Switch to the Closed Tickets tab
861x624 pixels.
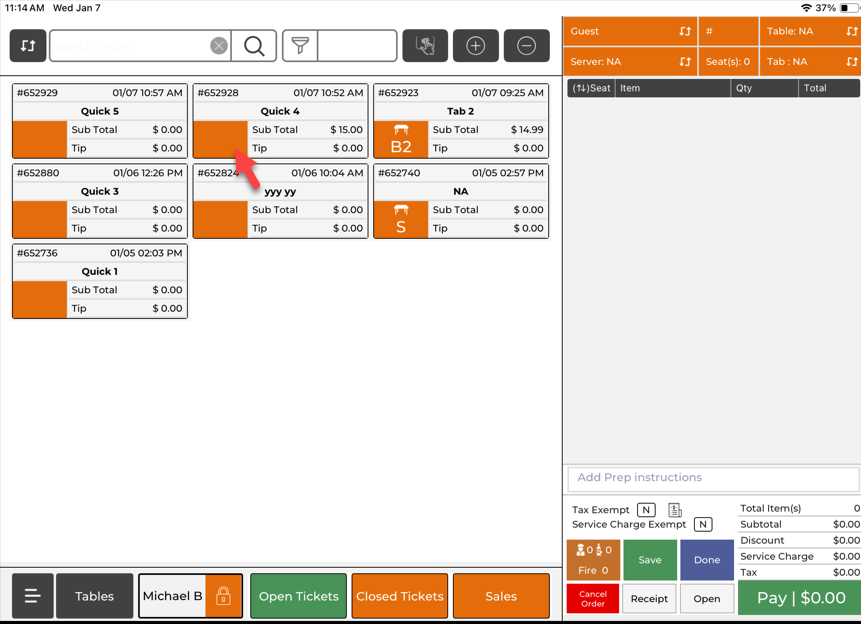[x=399, y=596]
